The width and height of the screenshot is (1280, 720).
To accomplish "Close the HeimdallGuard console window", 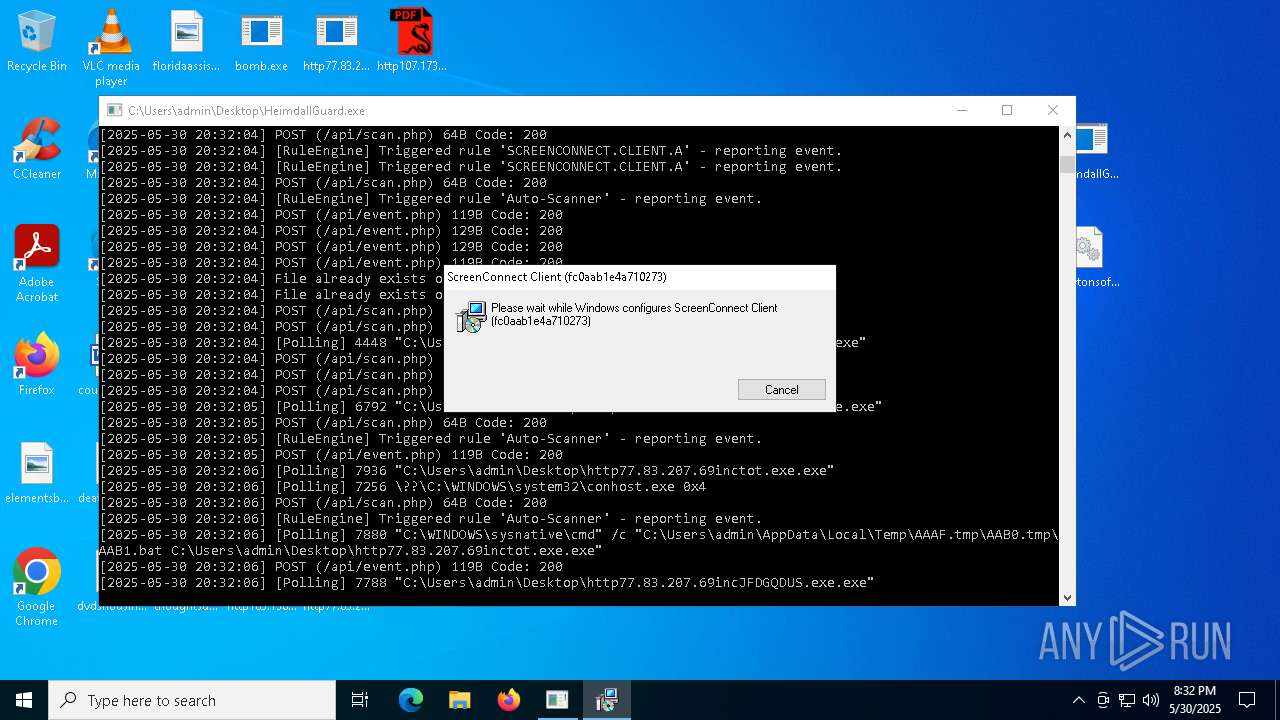I will [x=1052, y=111].
